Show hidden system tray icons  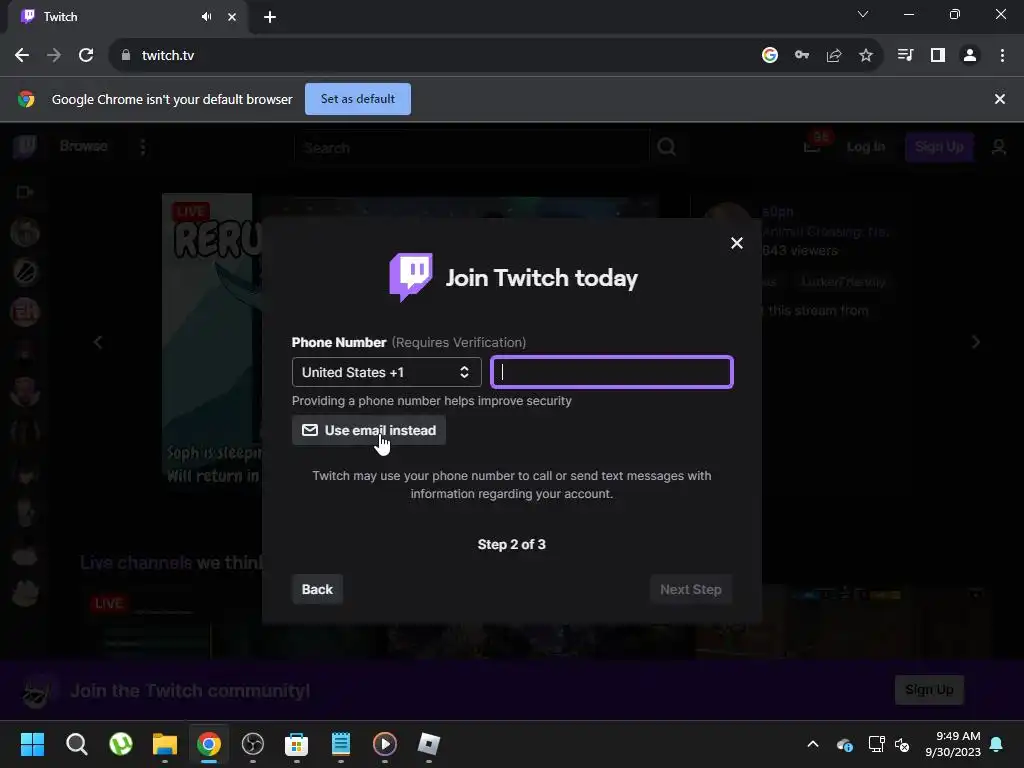pos(813,744)
